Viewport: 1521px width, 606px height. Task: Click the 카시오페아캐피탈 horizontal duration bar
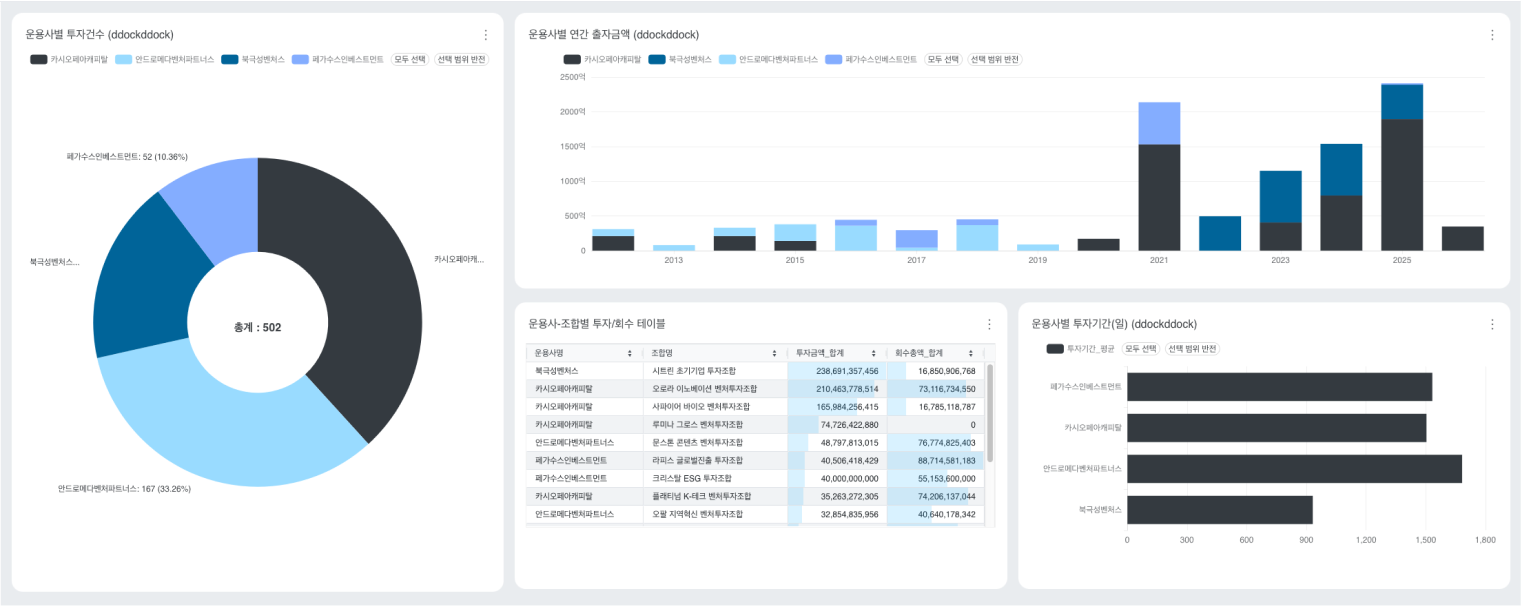click(1276, 428)
